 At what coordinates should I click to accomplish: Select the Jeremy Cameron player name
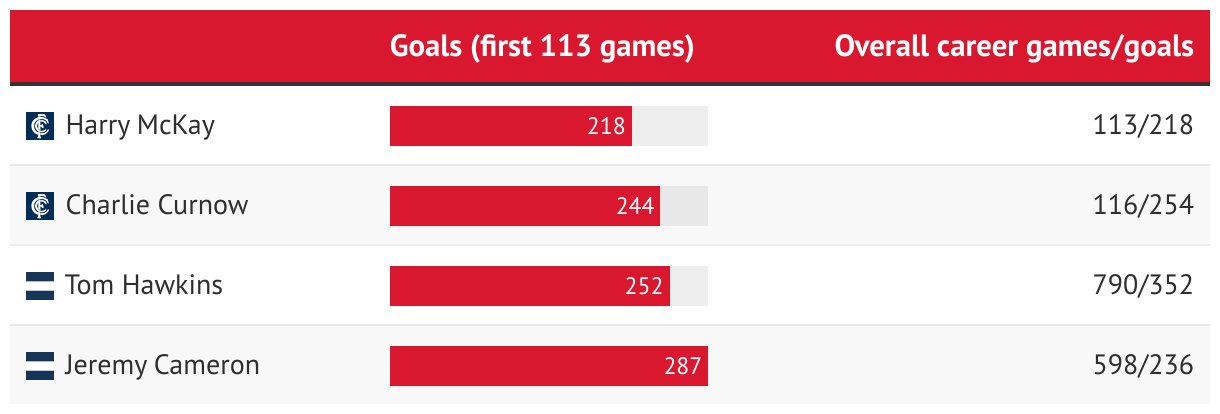coord(162,366)
